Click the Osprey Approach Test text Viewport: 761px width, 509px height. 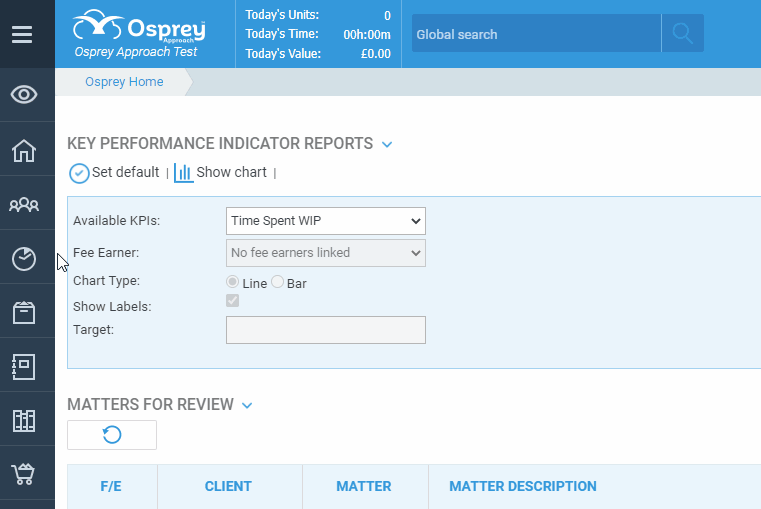pos(136,52)
